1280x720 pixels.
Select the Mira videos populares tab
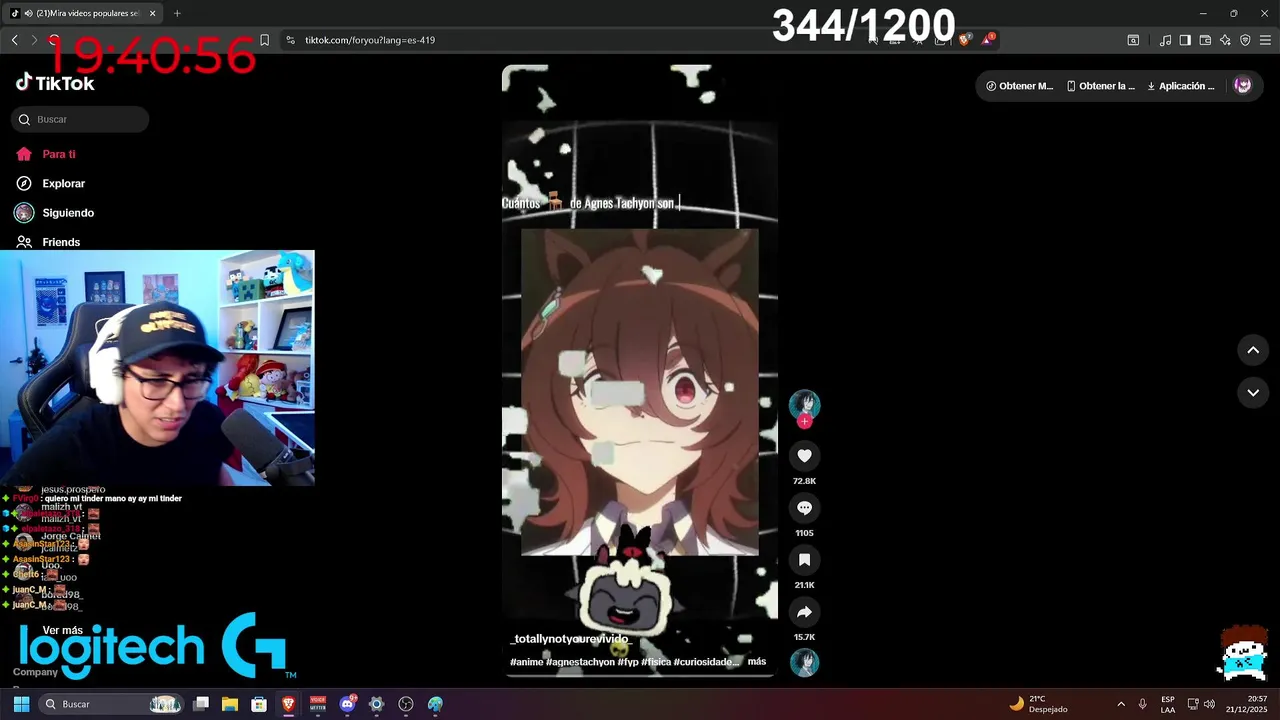pos(84,13)
